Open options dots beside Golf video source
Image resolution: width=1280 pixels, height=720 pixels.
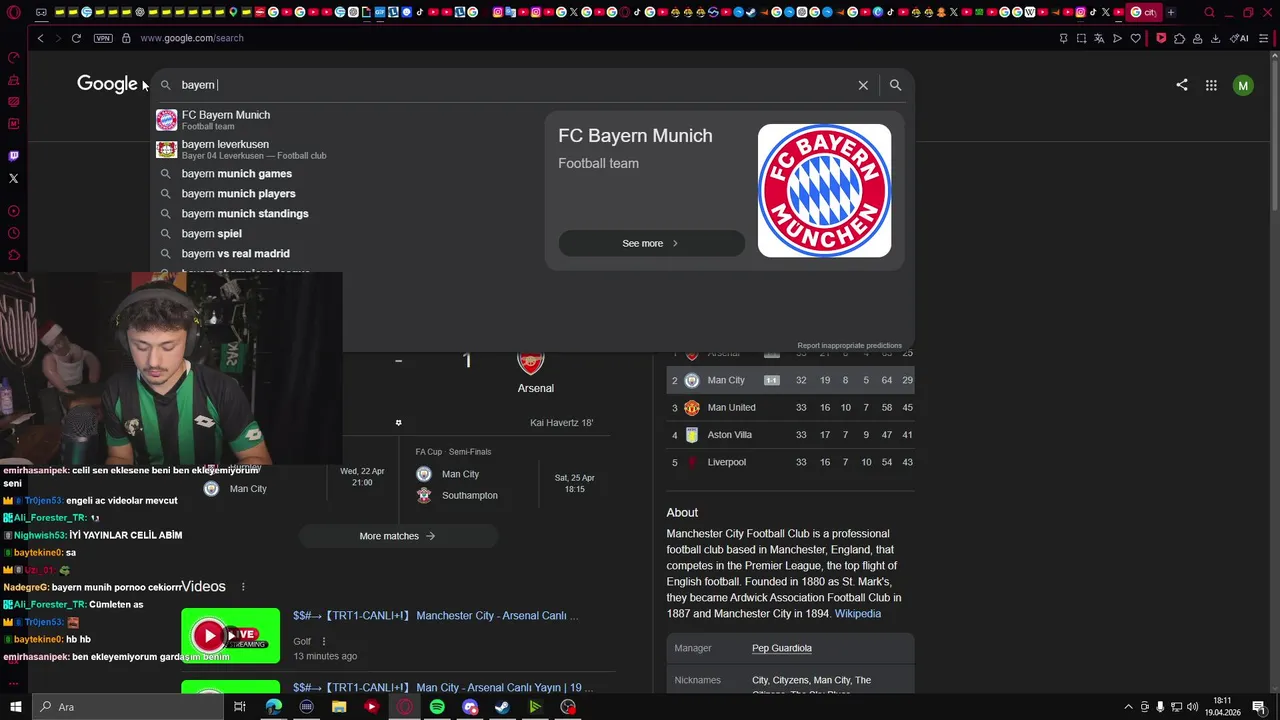pyautogui.click(x=323, y=641)
